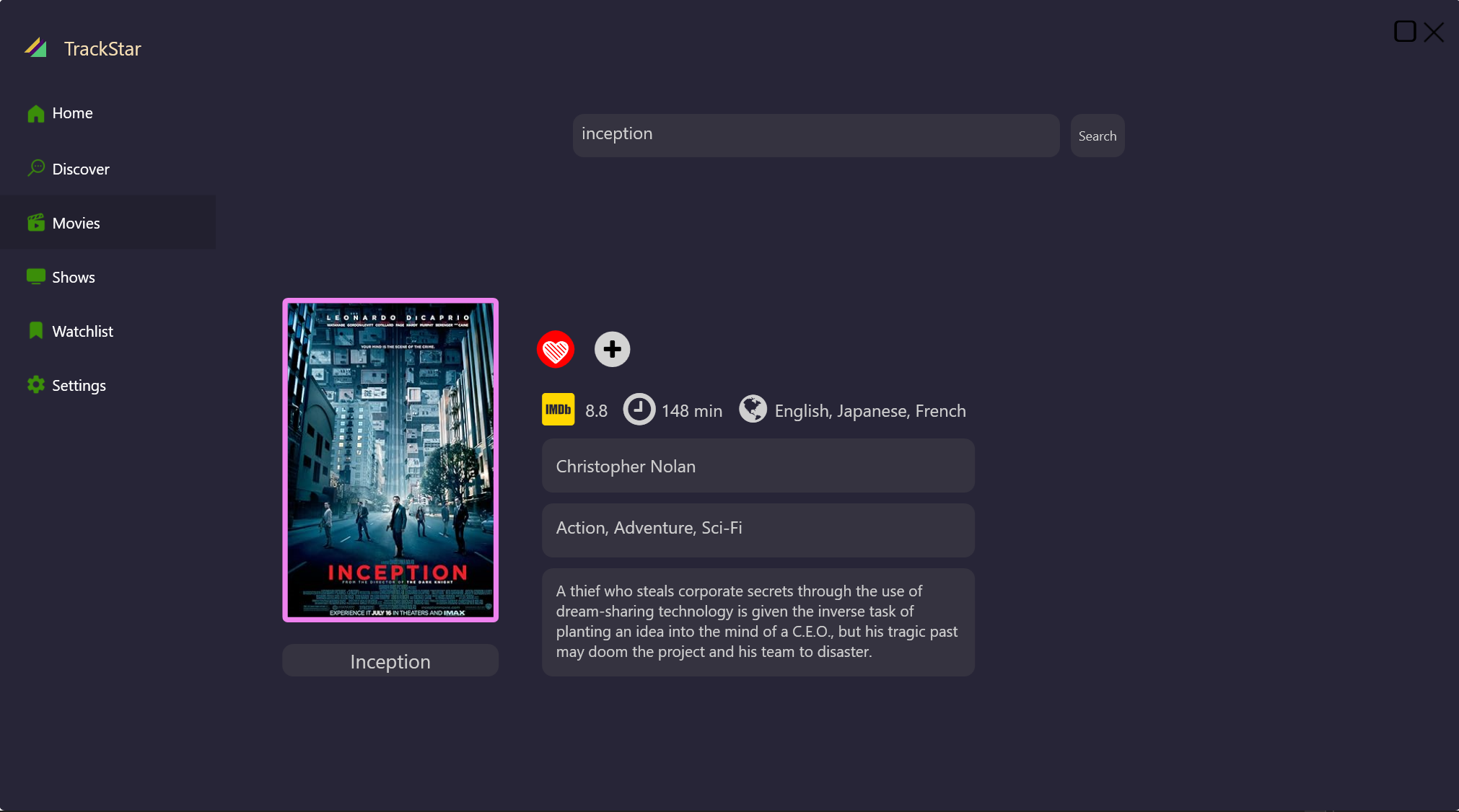Click the clock runtime icon
This screenshot has height=812, width=1459.
pyautogui.click(x=639, y=410)
